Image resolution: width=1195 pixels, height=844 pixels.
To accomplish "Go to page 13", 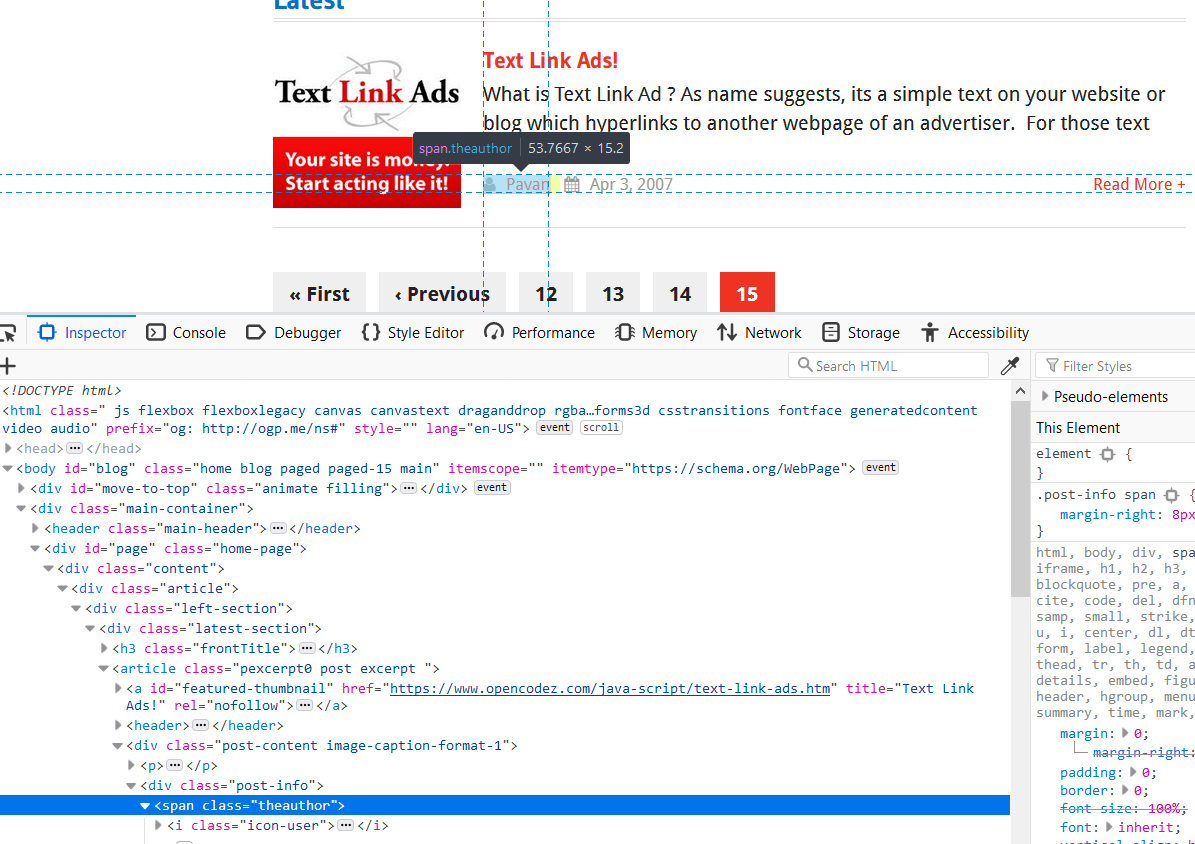I will point(613,294).
